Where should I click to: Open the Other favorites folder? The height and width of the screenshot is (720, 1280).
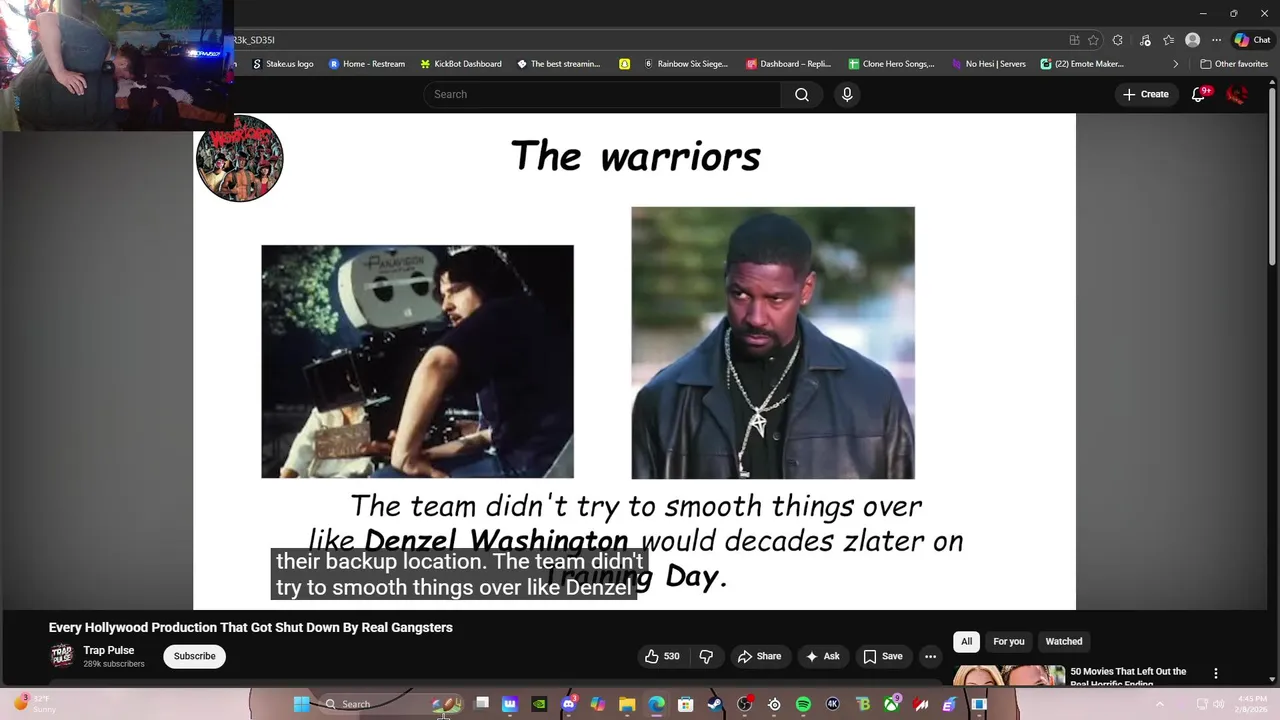(1234, 64)
